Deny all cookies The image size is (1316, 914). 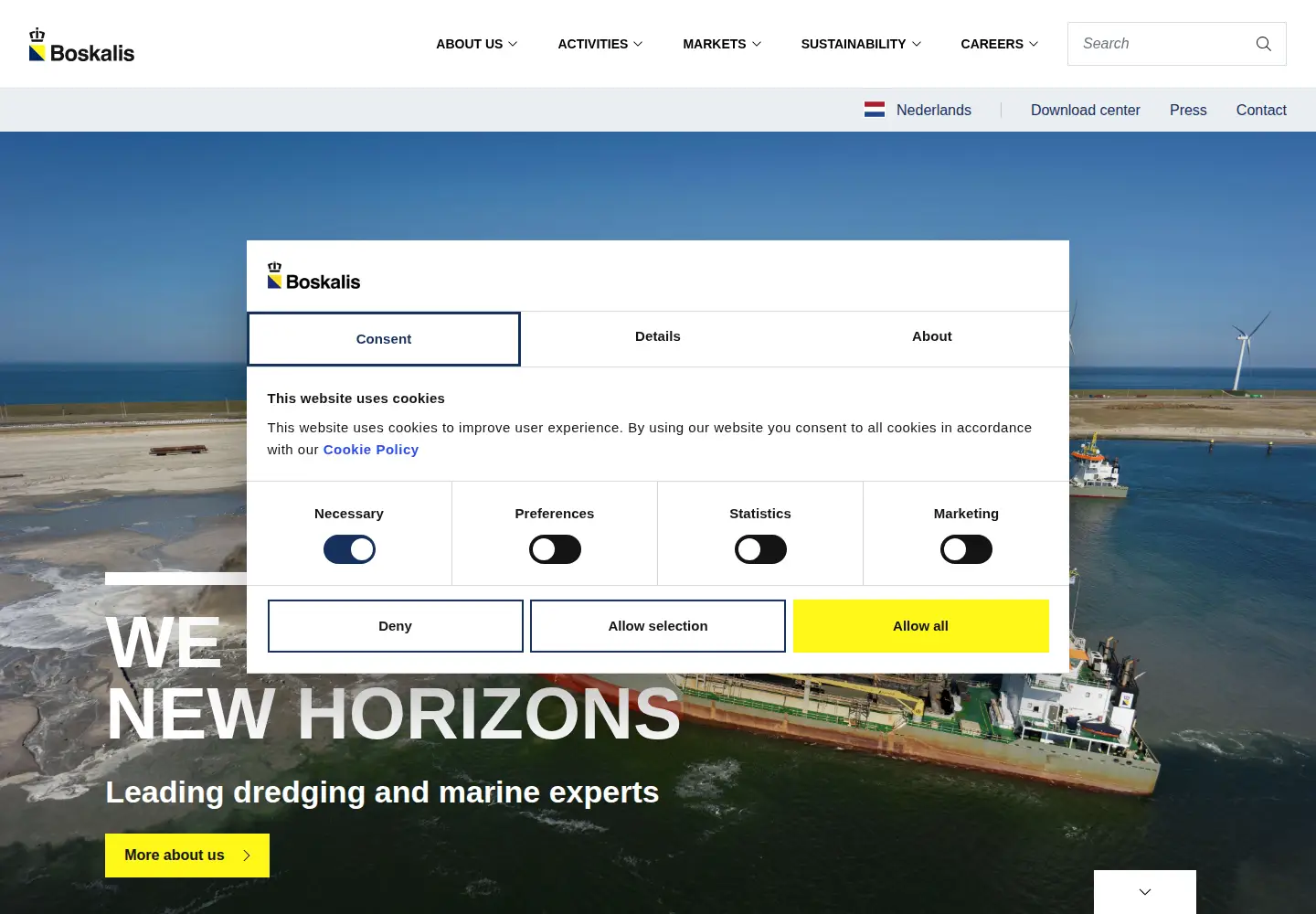(396, 626)
